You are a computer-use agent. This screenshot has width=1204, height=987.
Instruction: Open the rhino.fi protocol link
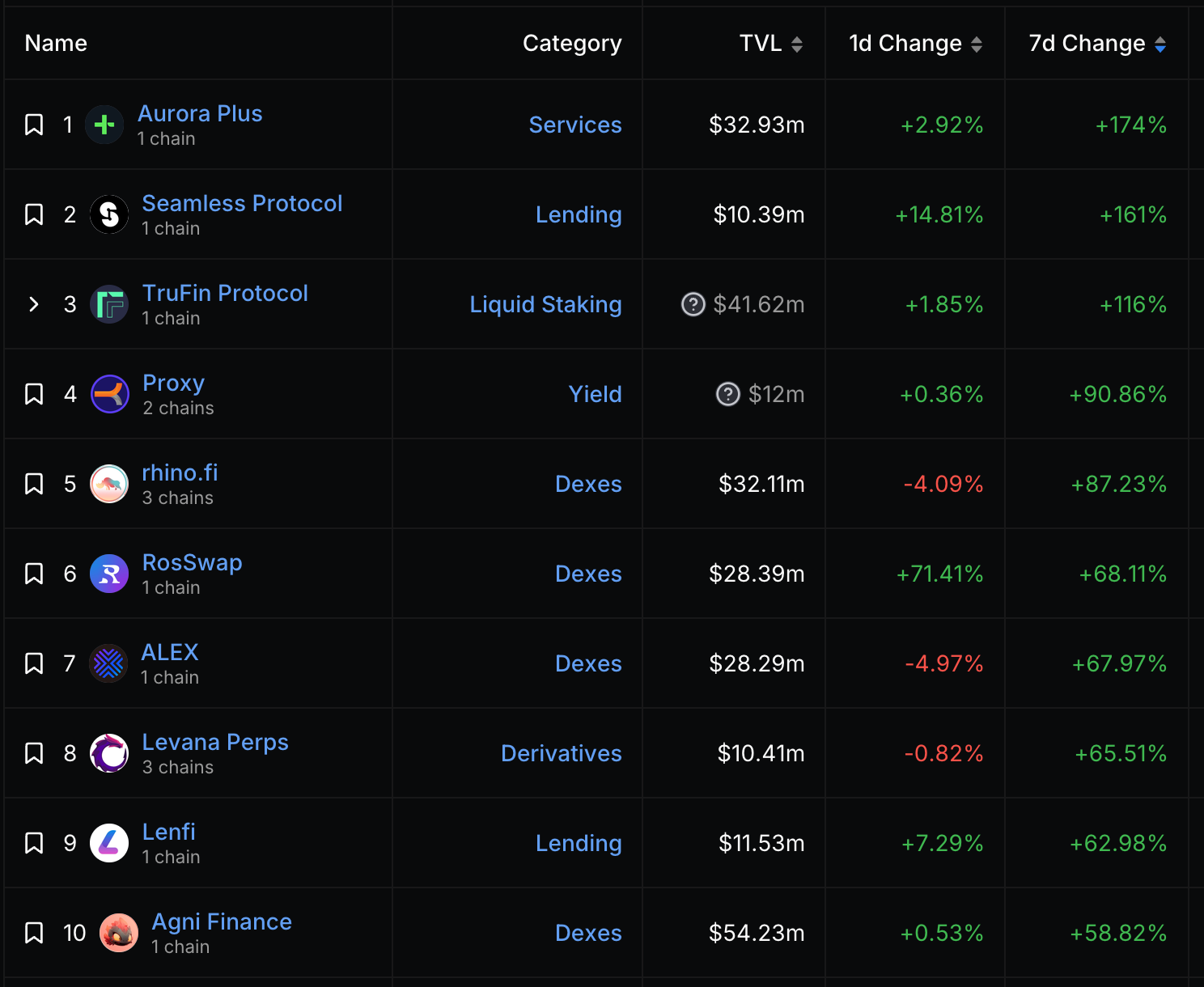[x=180, y=472]
